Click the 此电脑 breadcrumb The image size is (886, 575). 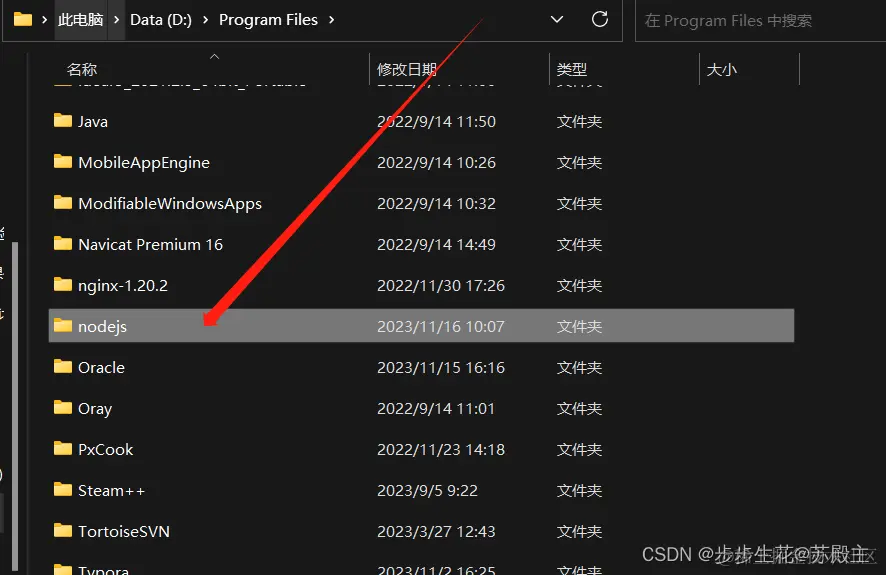point(80,20)
